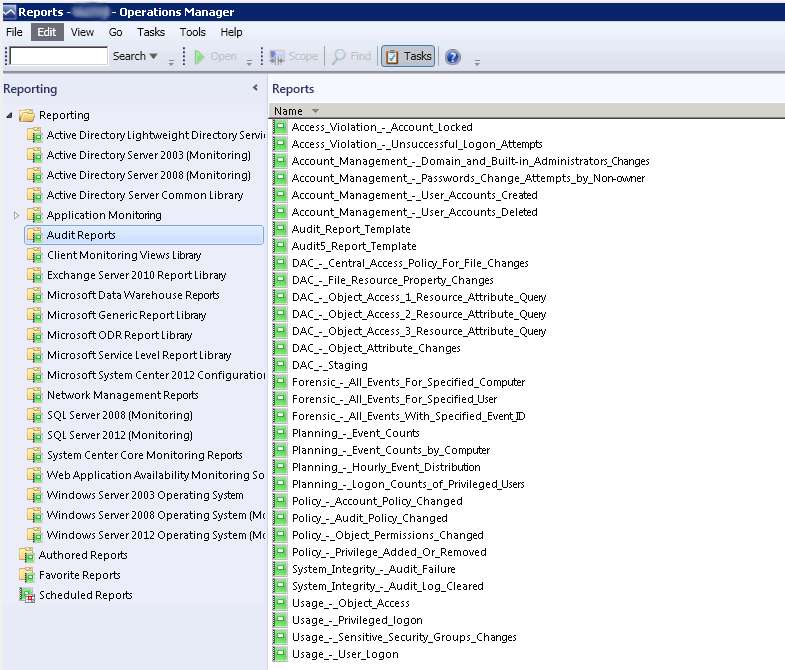The image size is (785, 670).
Task: Select Windows Server 2003 Operating System
Action: pos(145,495)
